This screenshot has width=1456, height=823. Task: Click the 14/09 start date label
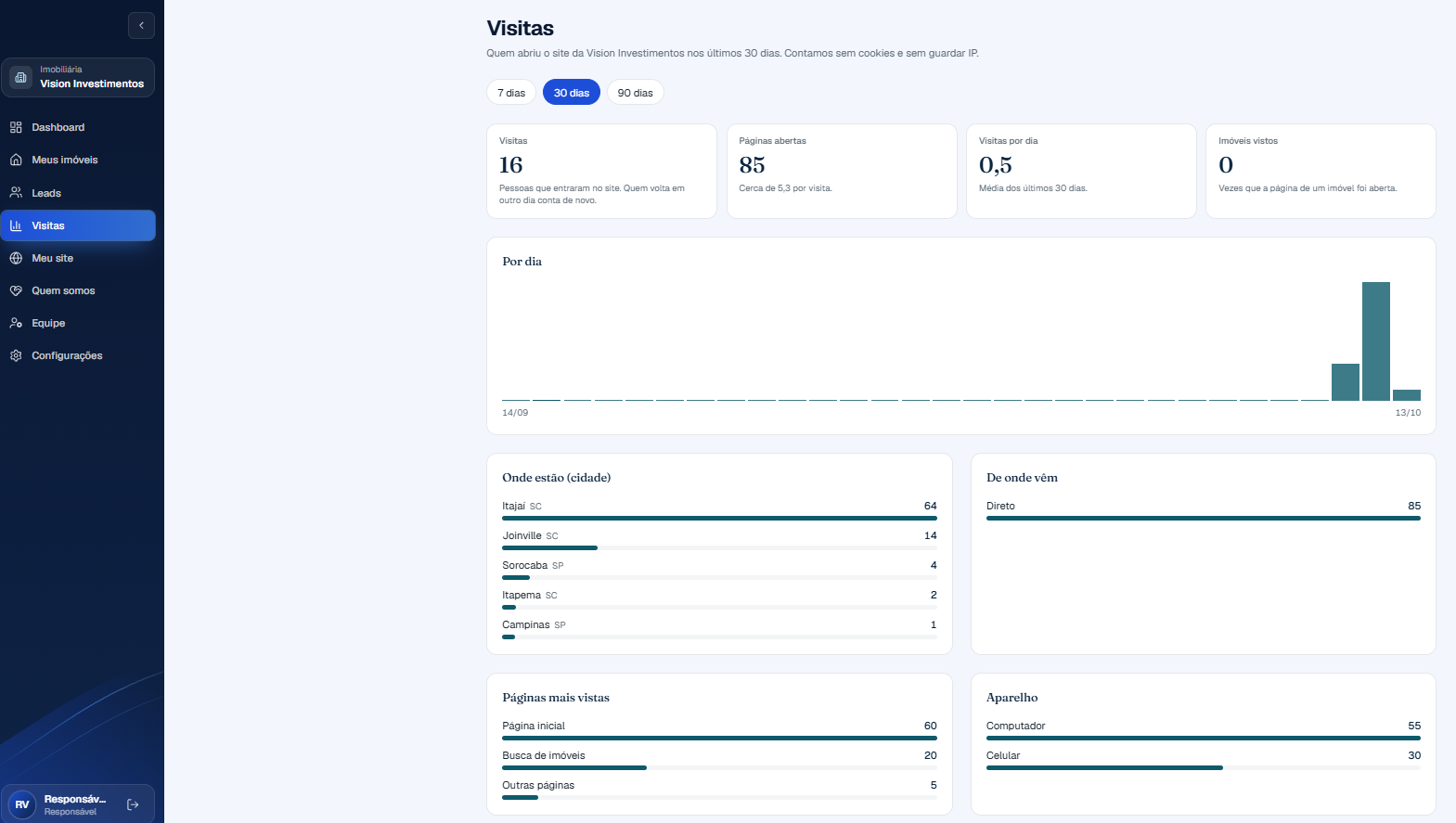(x=515, y=413)
